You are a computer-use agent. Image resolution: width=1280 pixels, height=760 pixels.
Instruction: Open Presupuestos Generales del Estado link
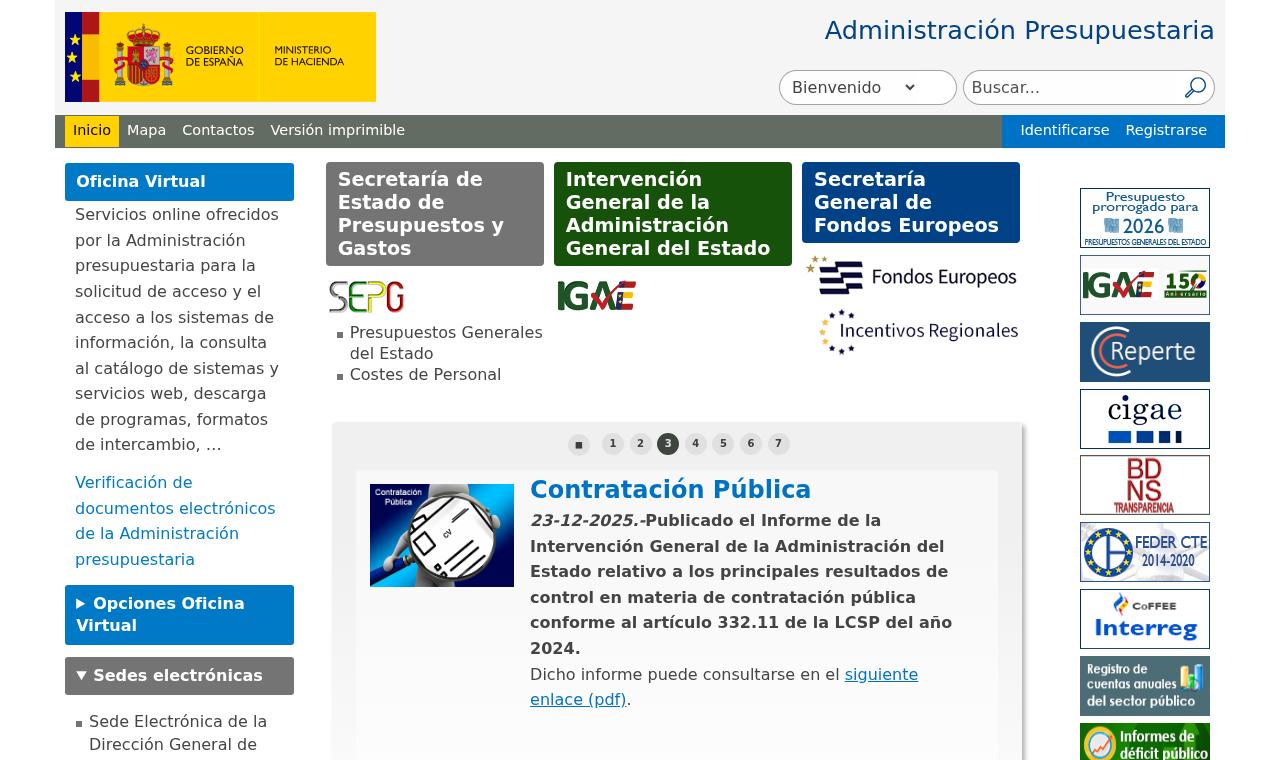tap(446, 343)
